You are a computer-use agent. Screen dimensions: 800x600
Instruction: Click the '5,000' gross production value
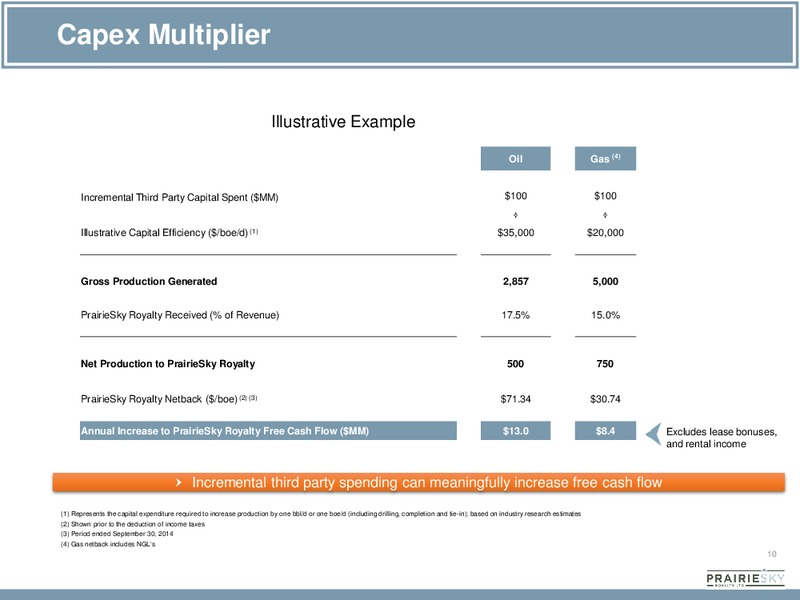[x=605, y=281]
